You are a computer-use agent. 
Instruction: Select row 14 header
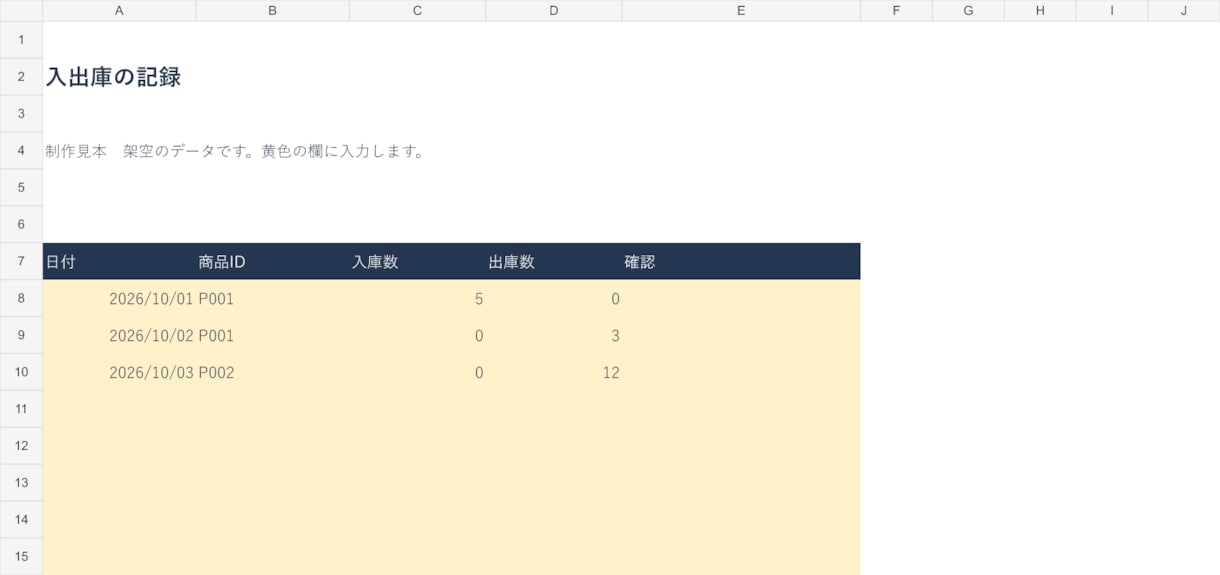21,520
